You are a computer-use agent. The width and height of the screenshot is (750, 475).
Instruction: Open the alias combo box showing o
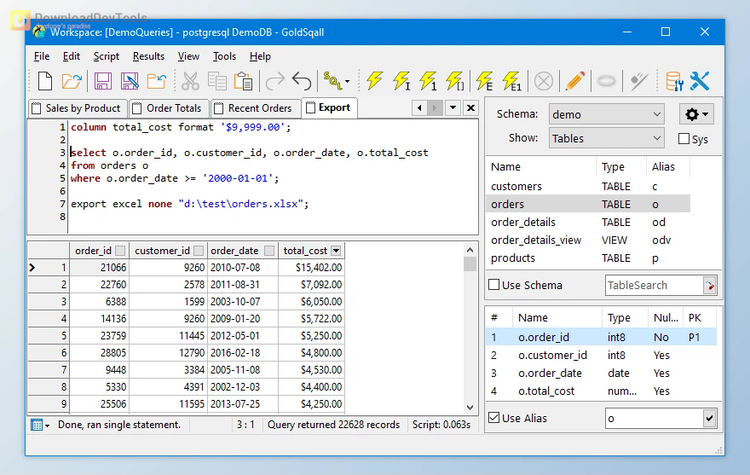coord(661,419)
